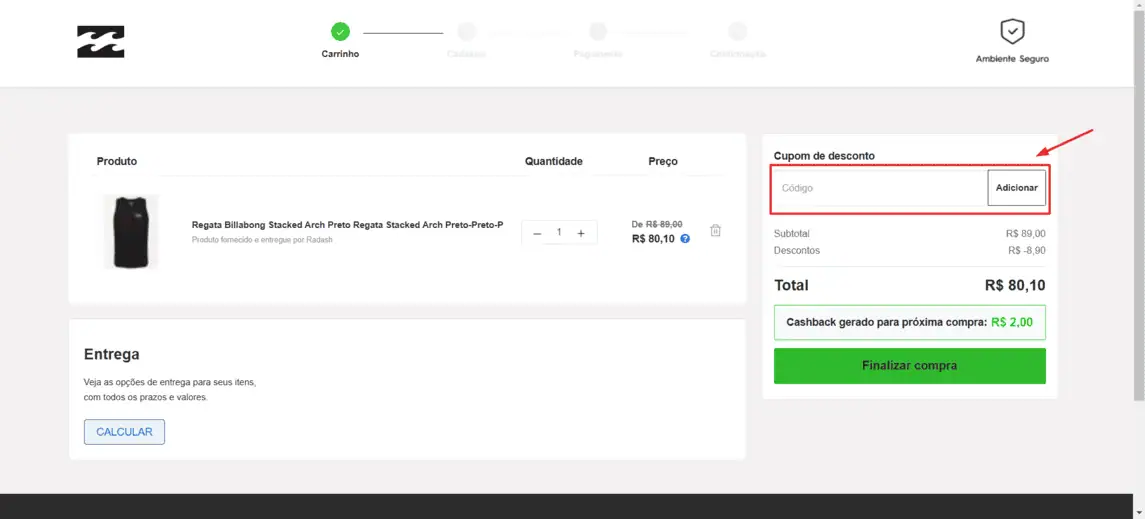The image size is (1145, 519).
Task: Click the Billabong wave logo
Action: click(x=101, y=42)
